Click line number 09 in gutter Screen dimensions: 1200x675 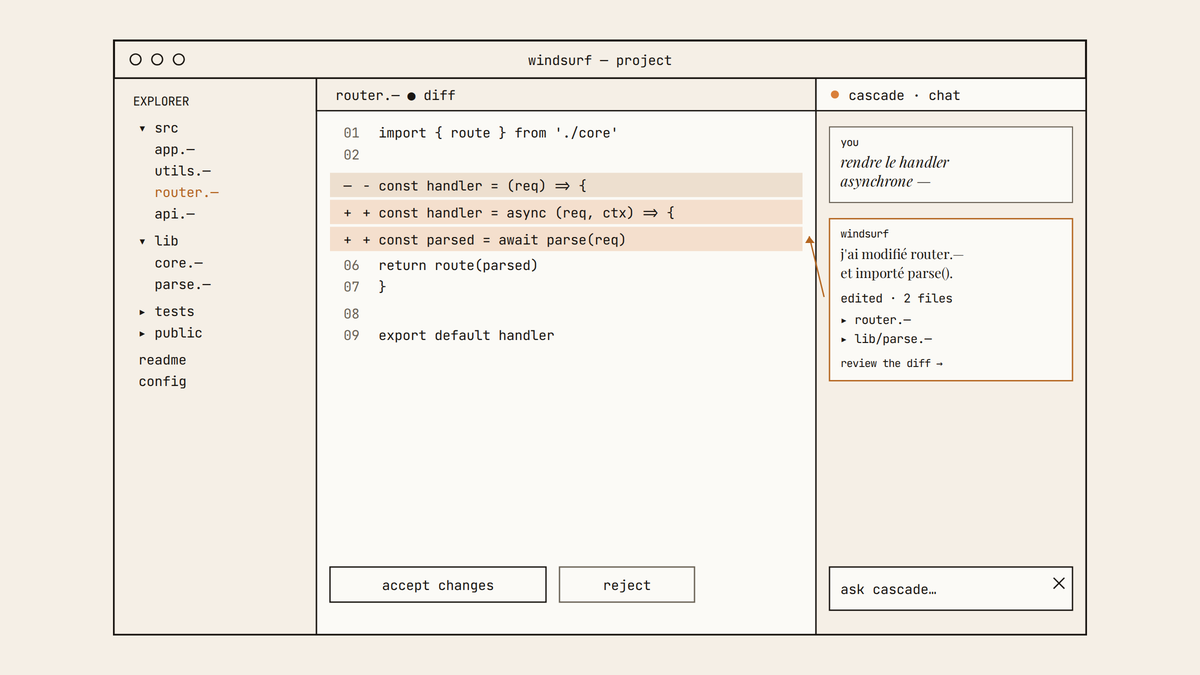pos(351,336)
